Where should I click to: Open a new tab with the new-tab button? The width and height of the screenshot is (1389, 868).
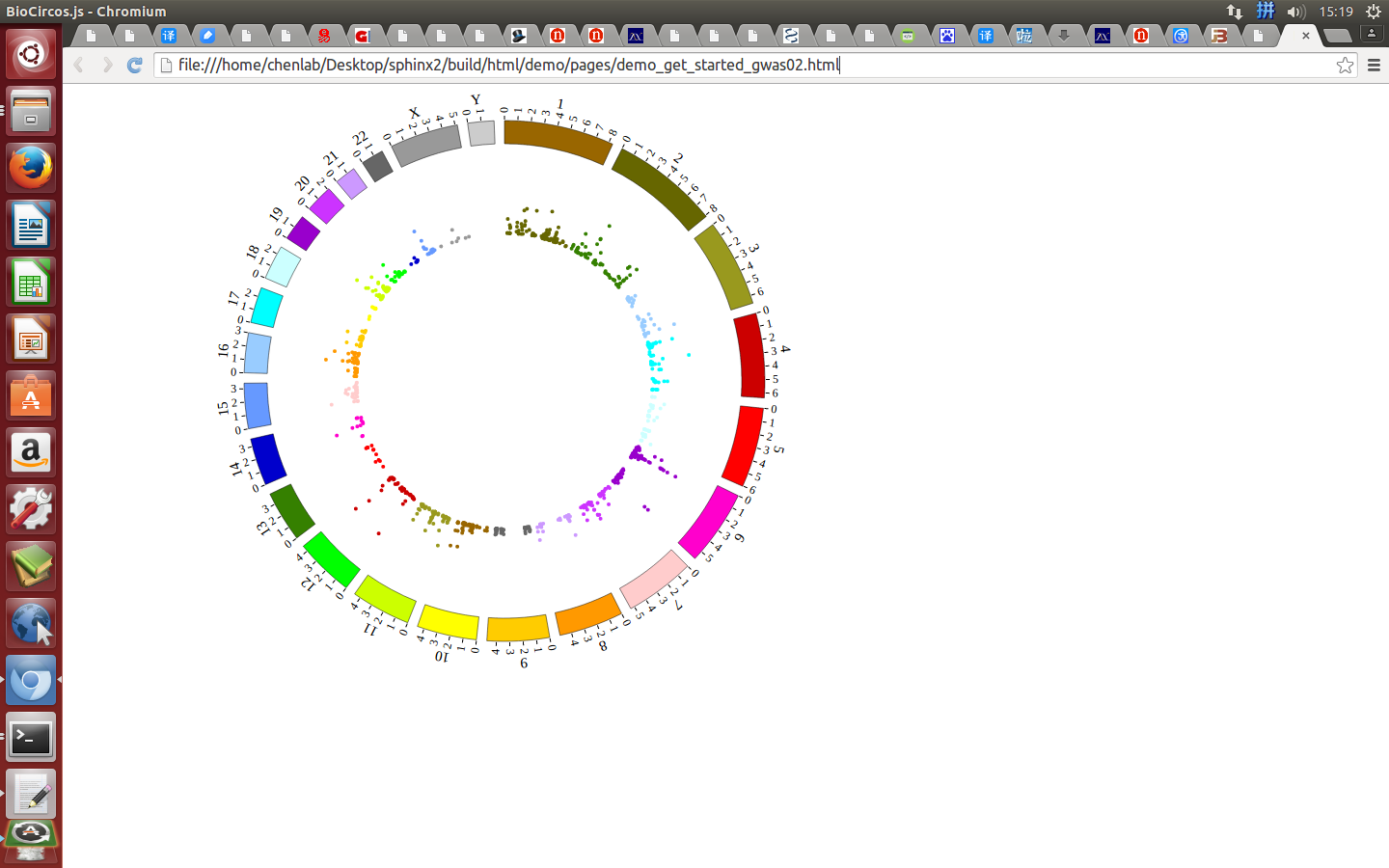click(x=1336, y=36)
